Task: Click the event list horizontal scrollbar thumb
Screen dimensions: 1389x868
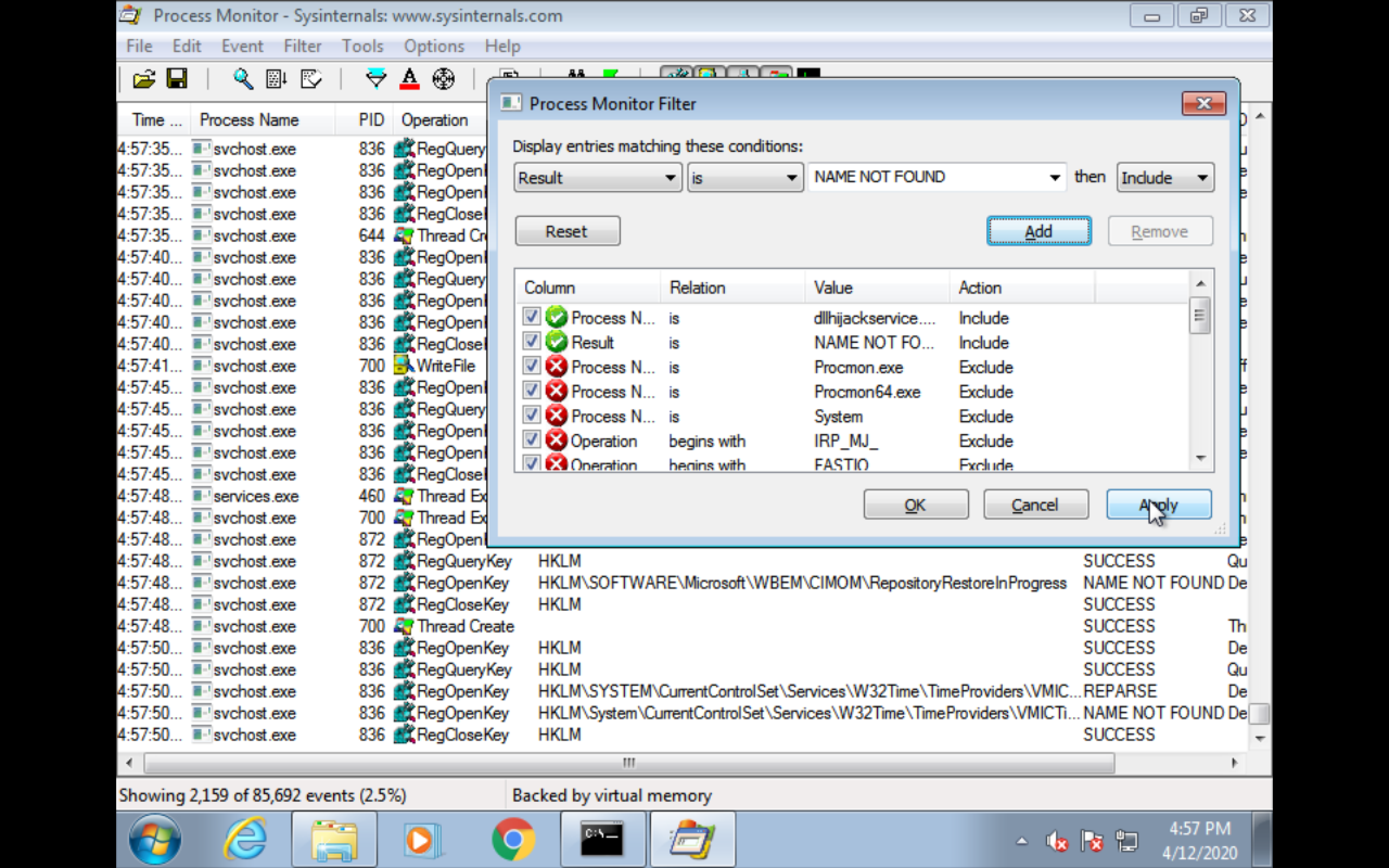Action: [x=629, y=762]
